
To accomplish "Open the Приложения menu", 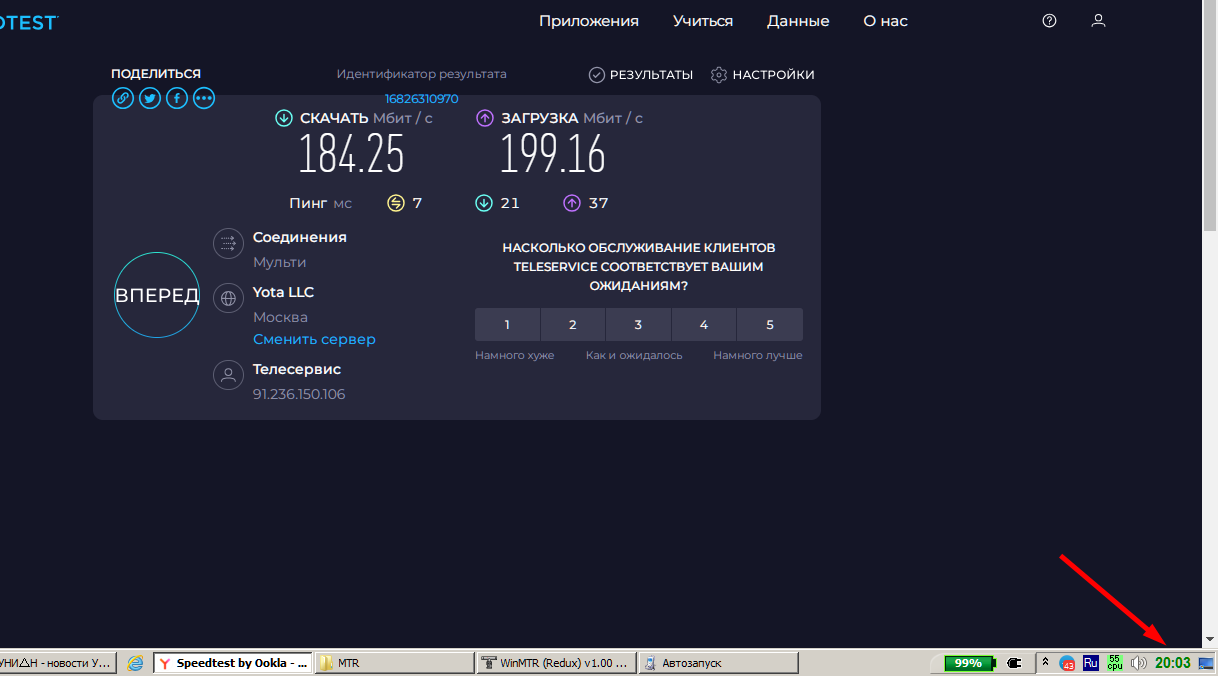I will pos(588,21).
